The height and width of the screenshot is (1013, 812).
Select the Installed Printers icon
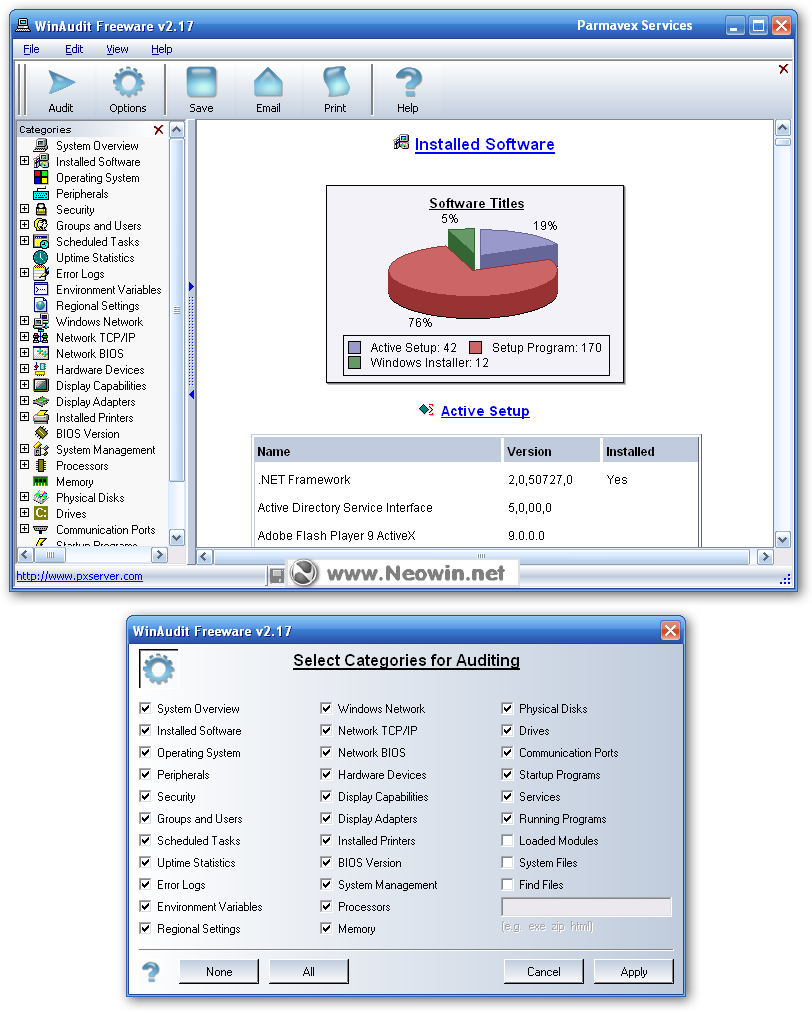click(41, 417)
